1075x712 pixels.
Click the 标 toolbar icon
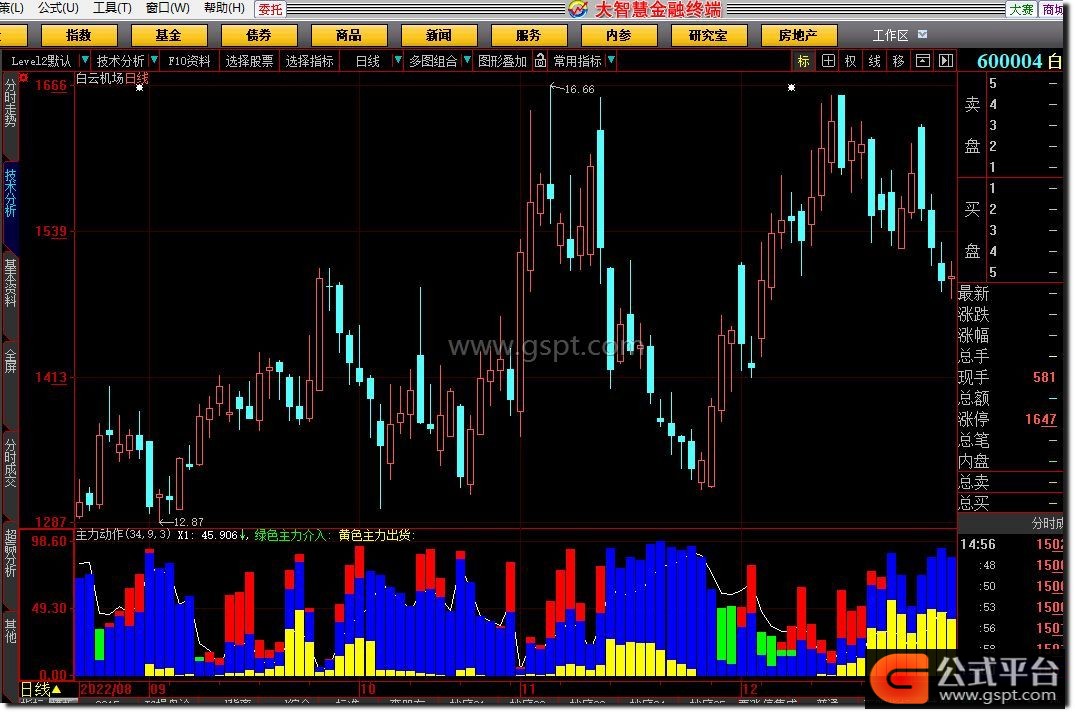pos(804,61)
